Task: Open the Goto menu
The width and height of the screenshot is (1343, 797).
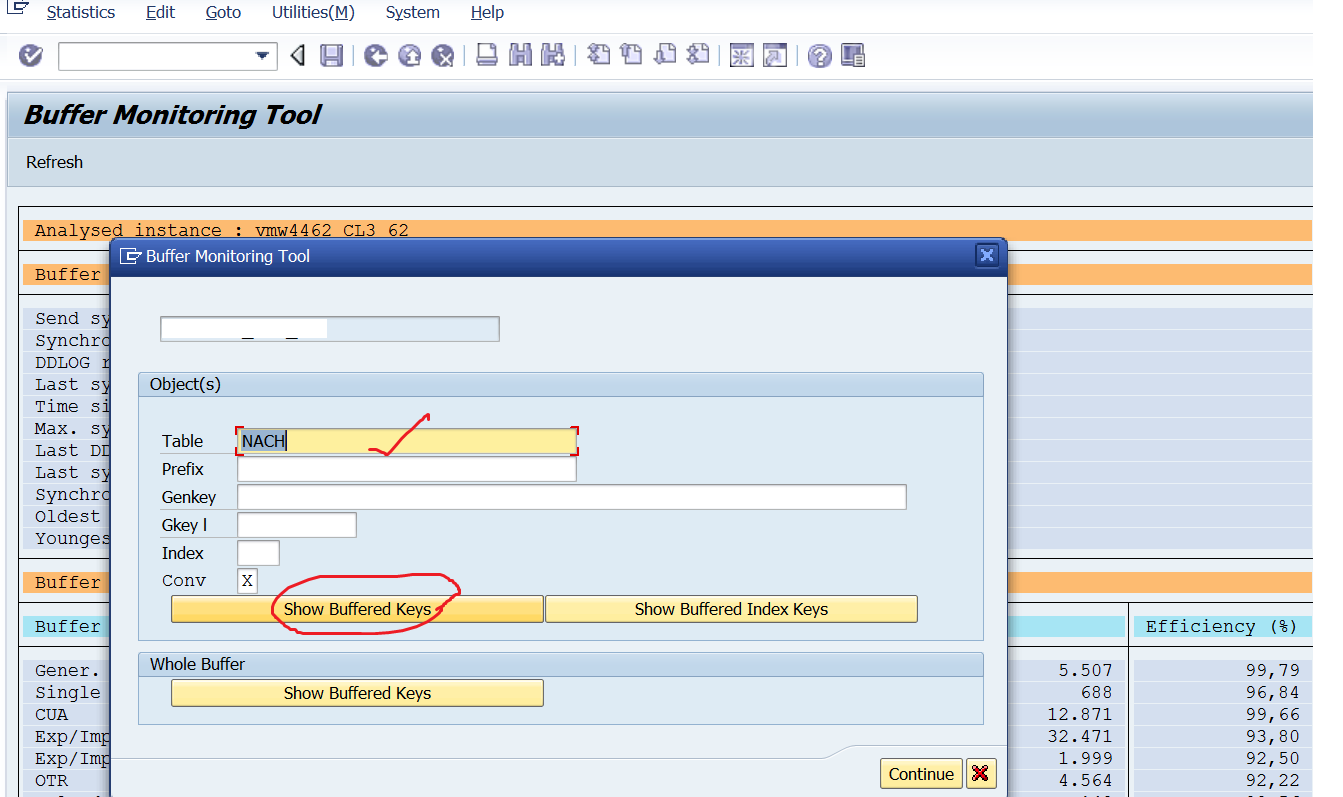Action: (x=222, y=12)
